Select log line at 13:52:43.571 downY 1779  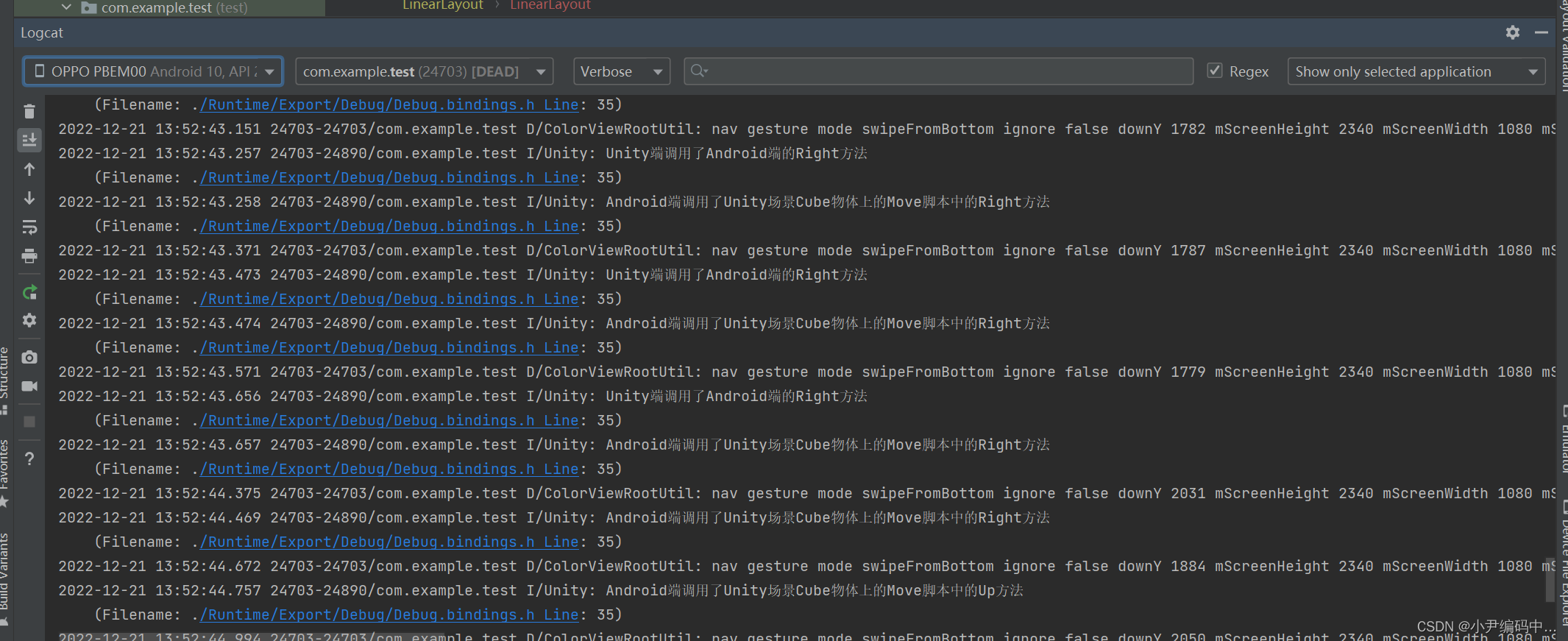click(x=806, y=372)
